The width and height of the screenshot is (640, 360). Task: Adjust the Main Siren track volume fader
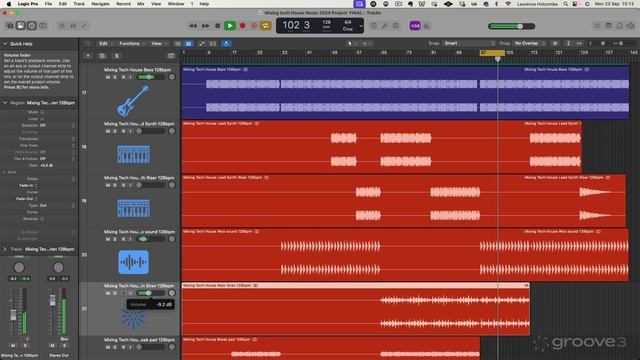click(x=151, y=293)
